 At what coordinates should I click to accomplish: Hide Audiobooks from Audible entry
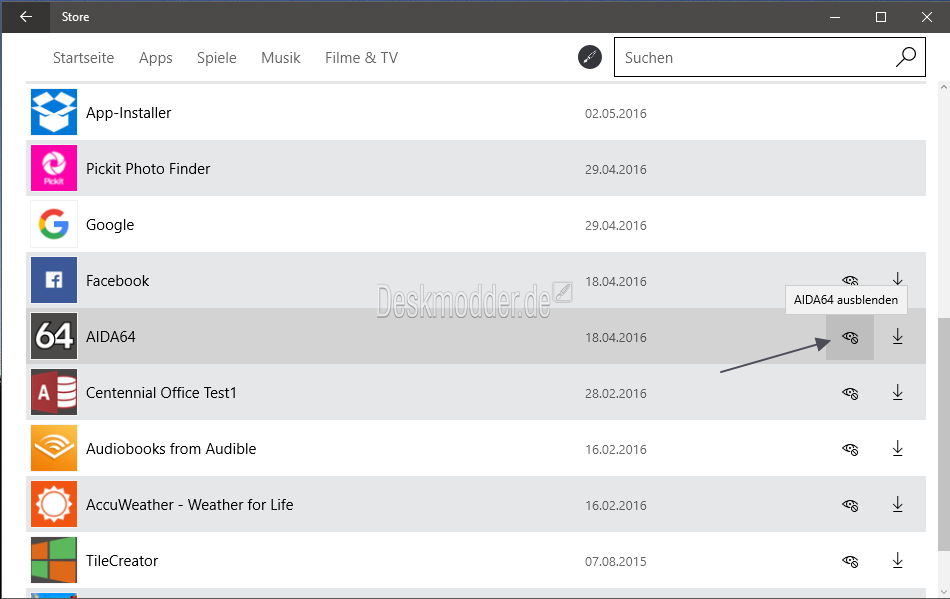point(850,449)
